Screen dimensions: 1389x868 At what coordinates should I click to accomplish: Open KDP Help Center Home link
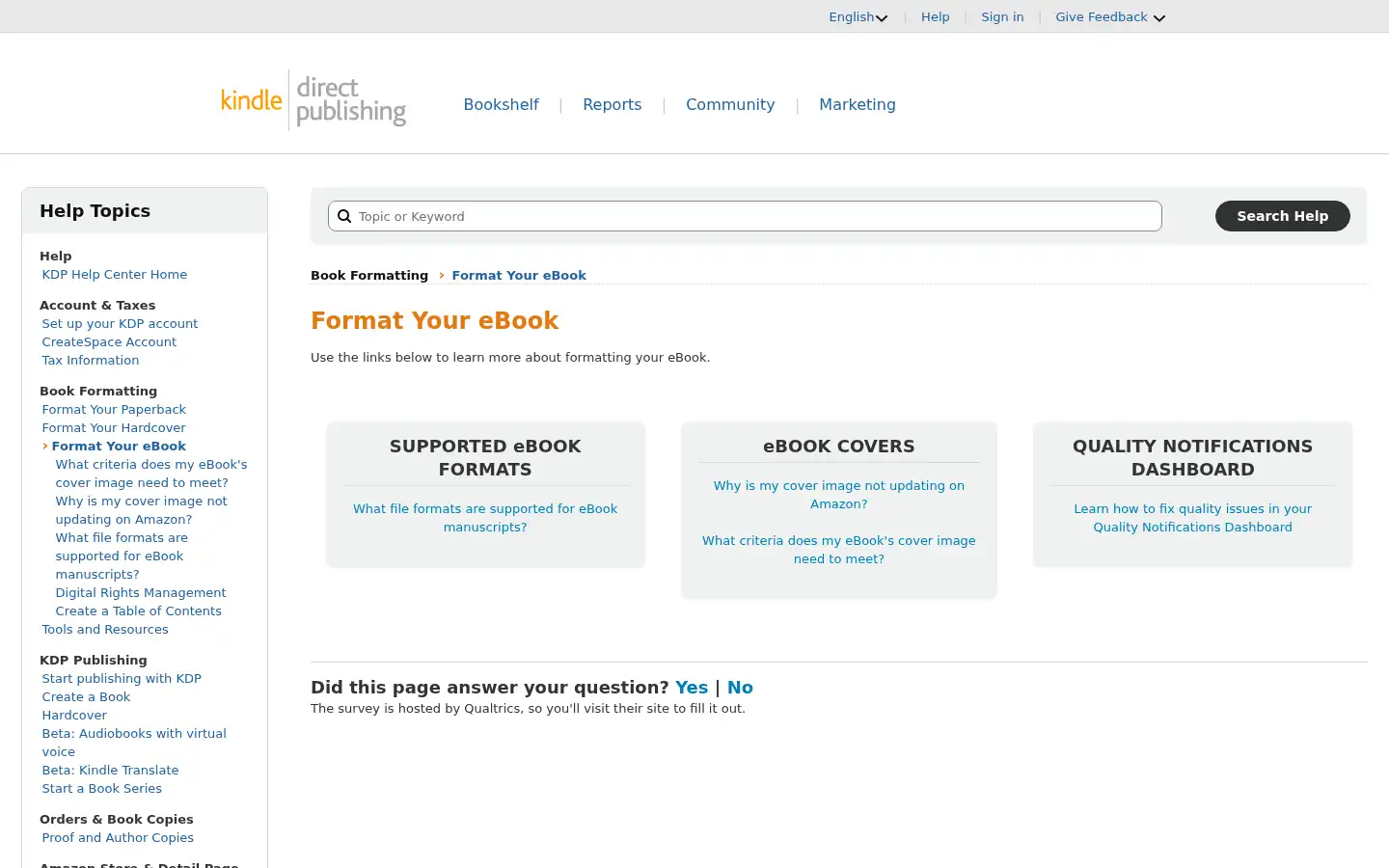114,274
